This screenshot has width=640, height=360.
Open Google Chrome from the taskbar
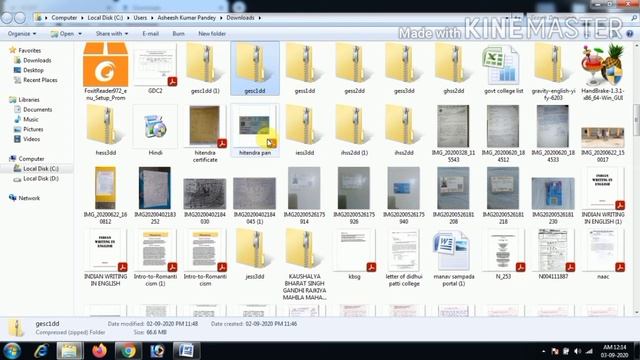128,351
